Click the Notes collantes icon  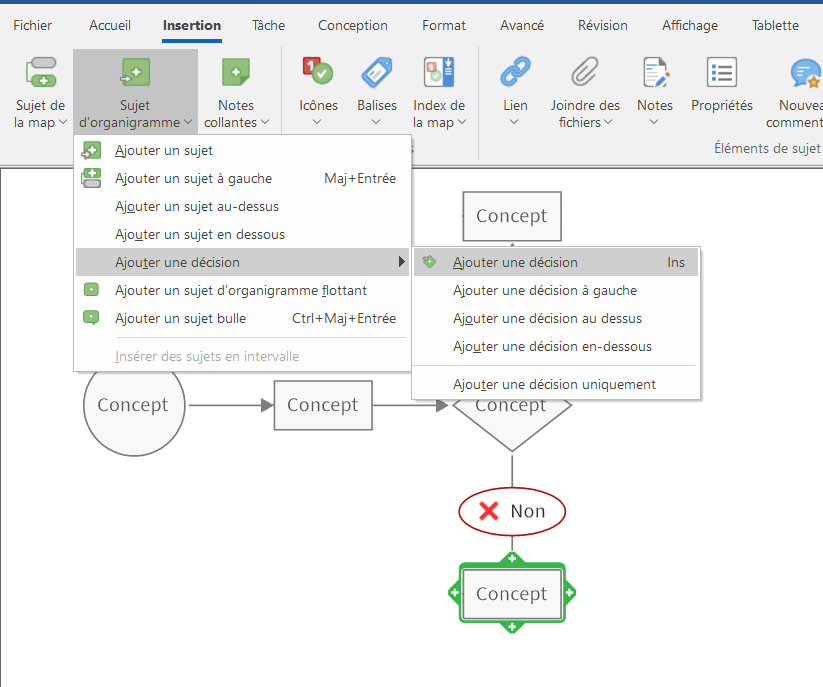[x=236, y=73]
